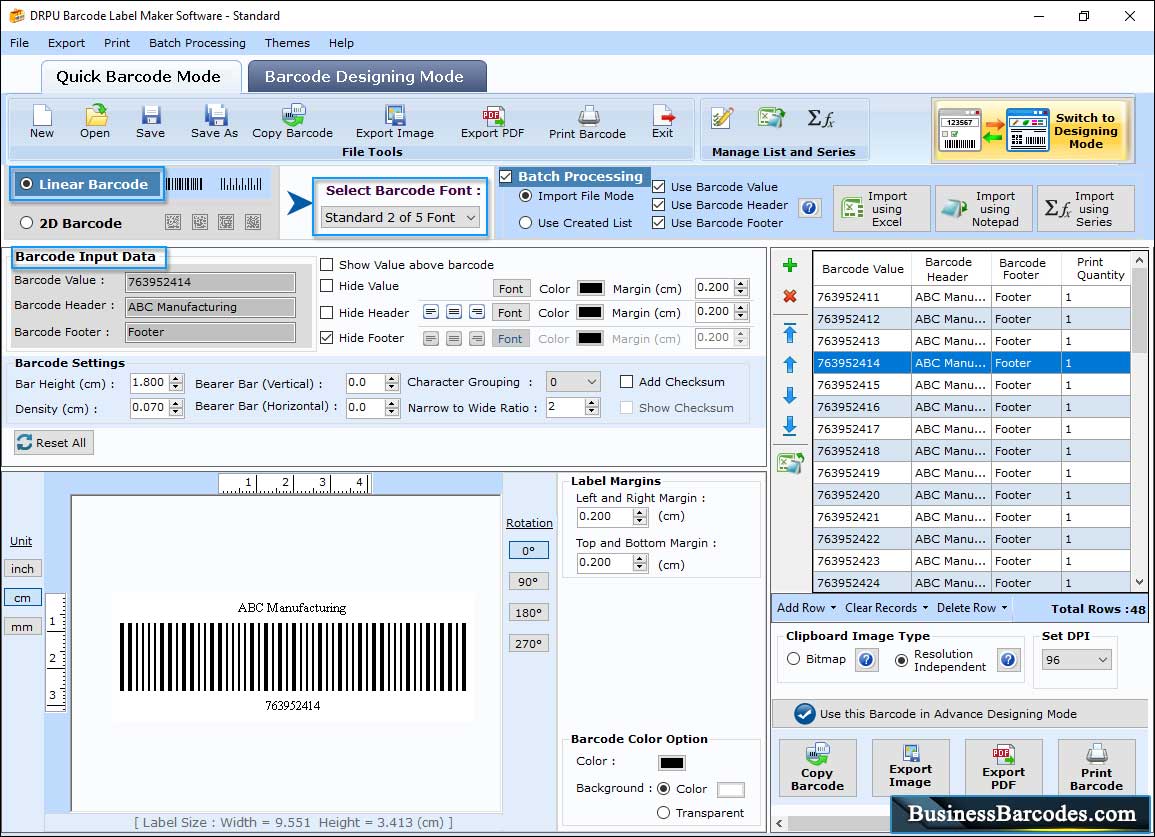This screenshot has width=1155, height=837.
Task: Select Use Created List option
Action: pyautogui.click(x=525, y=223)
